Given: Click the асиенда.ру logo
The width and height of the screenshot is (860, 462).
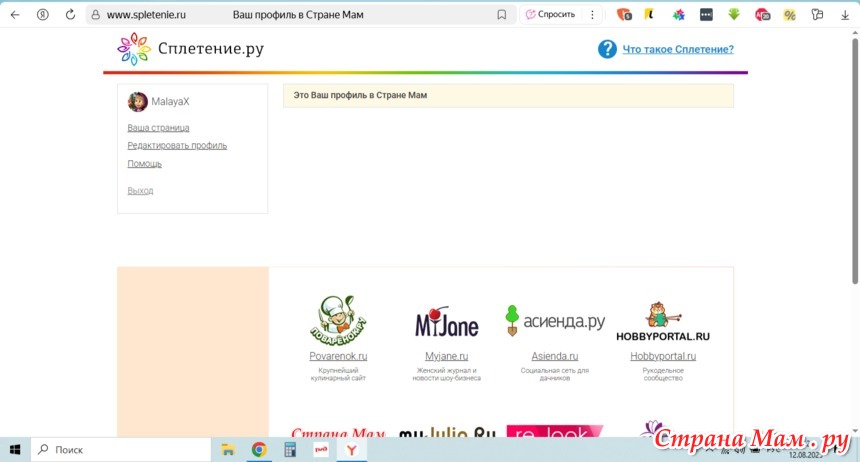Looking at the screenshot, I should pos(555,321).
